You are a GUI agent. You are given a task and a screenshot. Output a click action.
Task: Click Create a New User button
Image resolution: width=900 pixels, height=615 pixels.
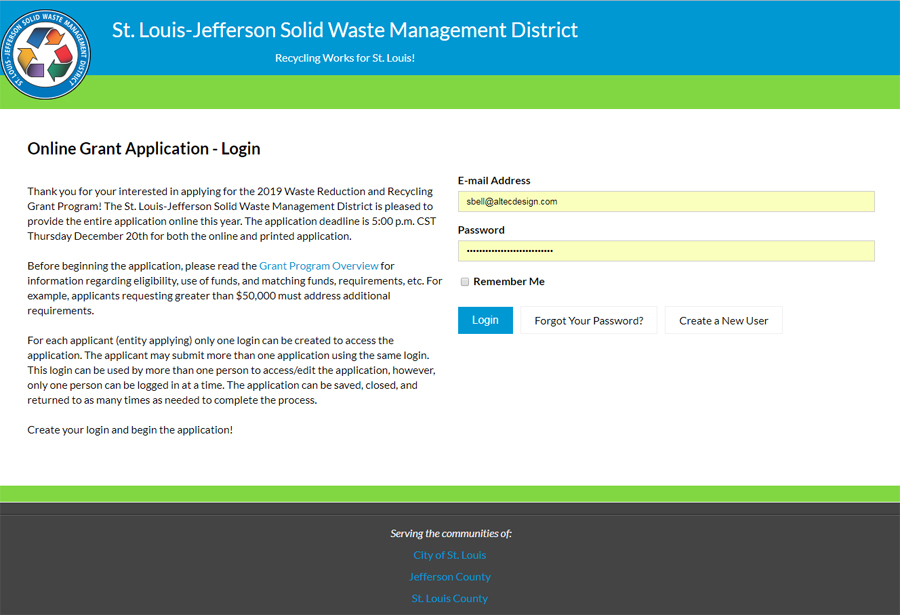click(x=723, y=320)
